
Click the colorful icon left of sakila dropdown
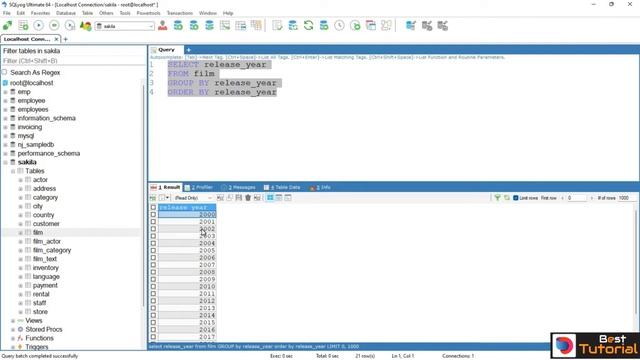86,26
